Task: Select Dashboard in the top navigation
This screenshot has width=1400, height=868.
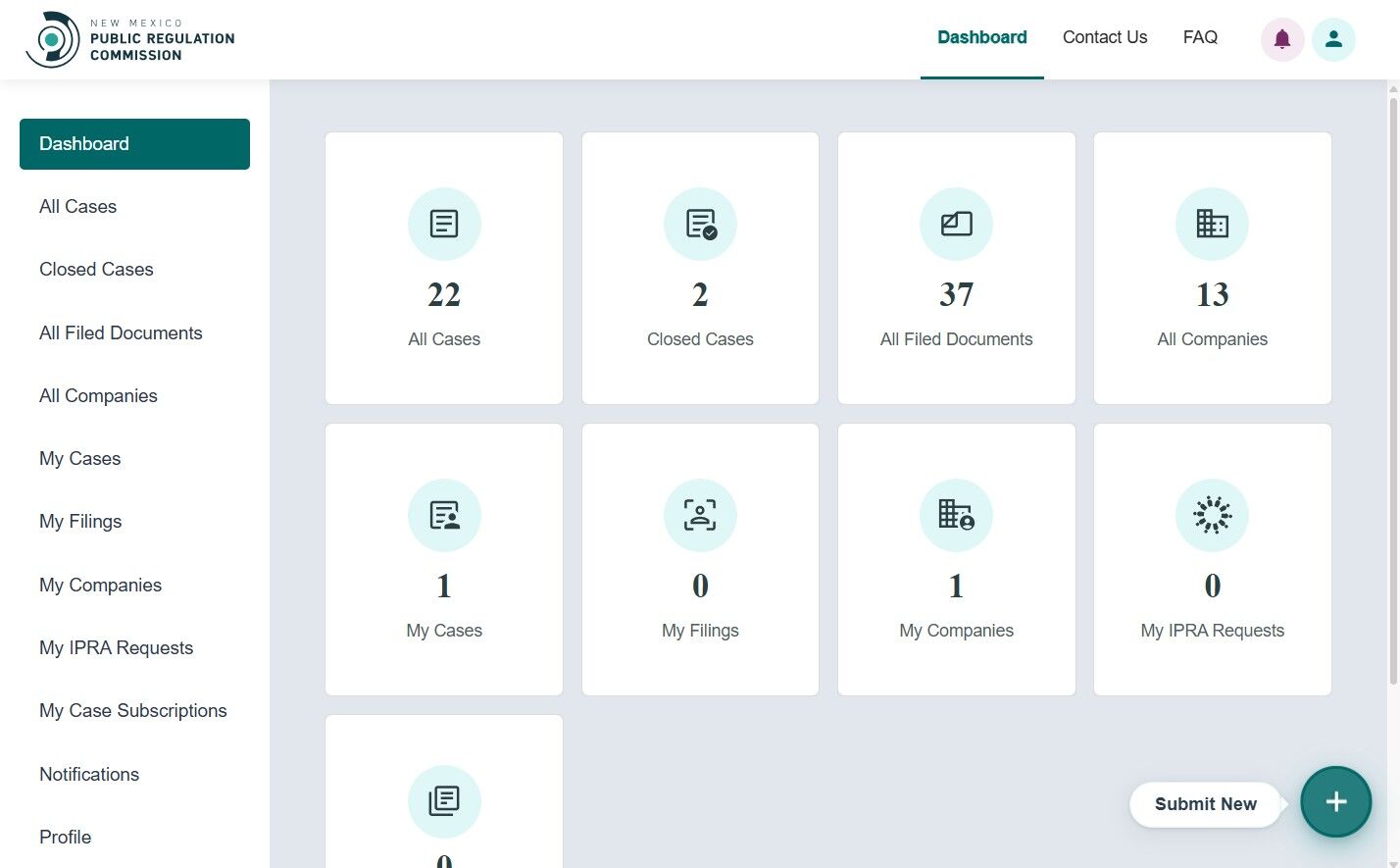Action: coord(981,37)
